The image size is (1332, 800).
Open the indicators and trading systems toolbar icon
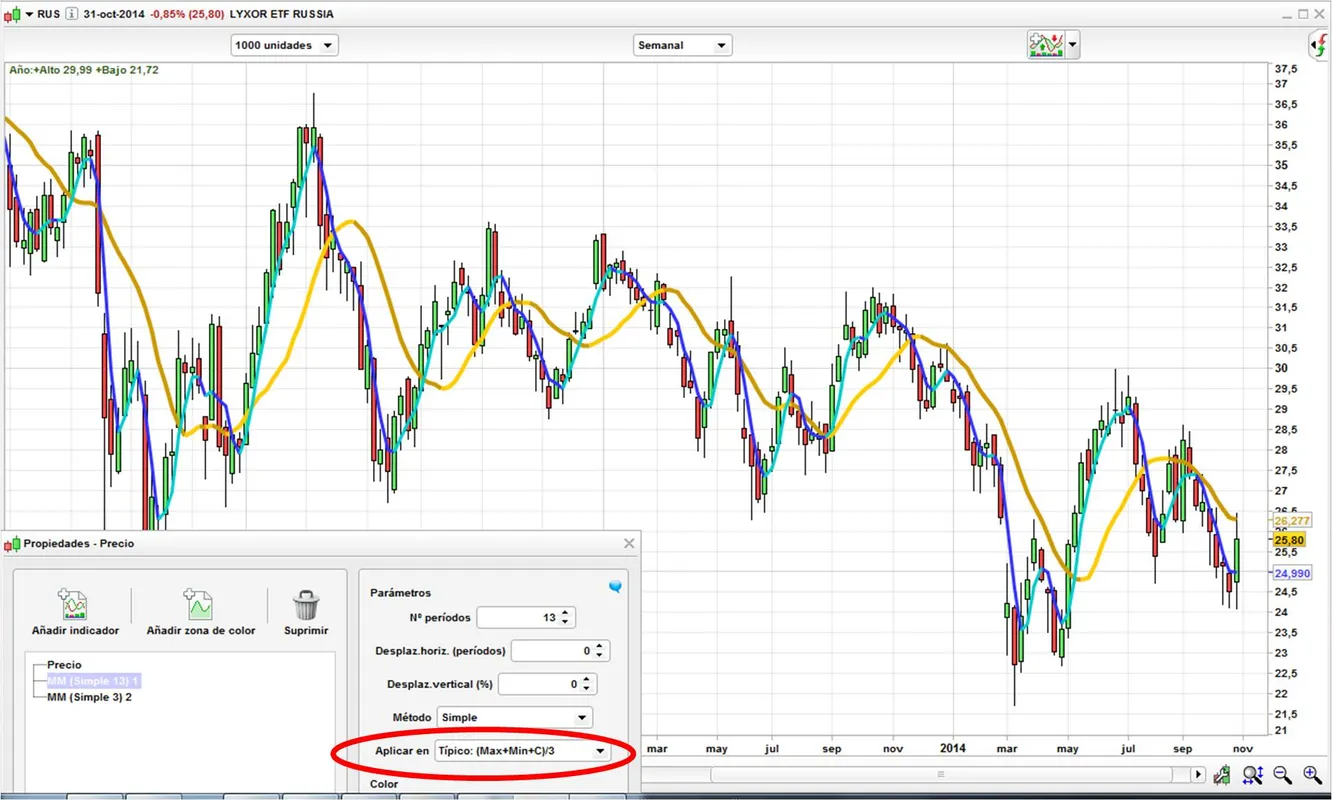[1045, 45]
